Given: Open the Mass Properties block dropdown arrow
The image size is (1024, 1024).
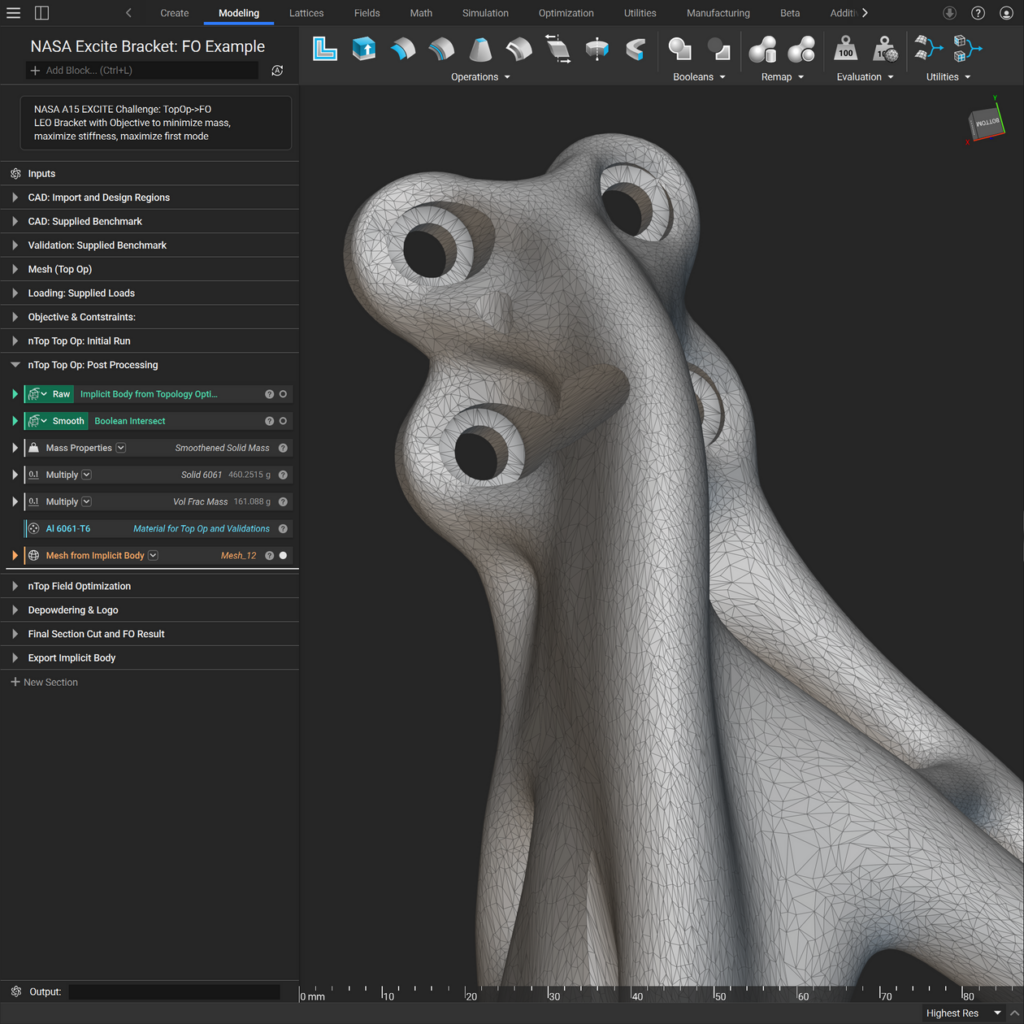Looking at the screenshot, I should click(x=121, y=448).
